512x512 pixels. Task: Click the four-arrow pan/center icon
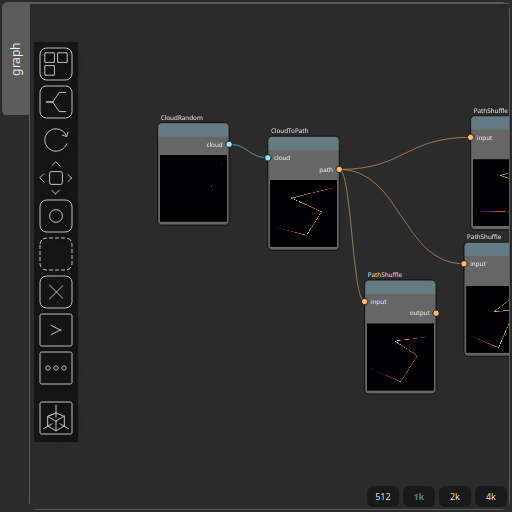pos(56,178)
